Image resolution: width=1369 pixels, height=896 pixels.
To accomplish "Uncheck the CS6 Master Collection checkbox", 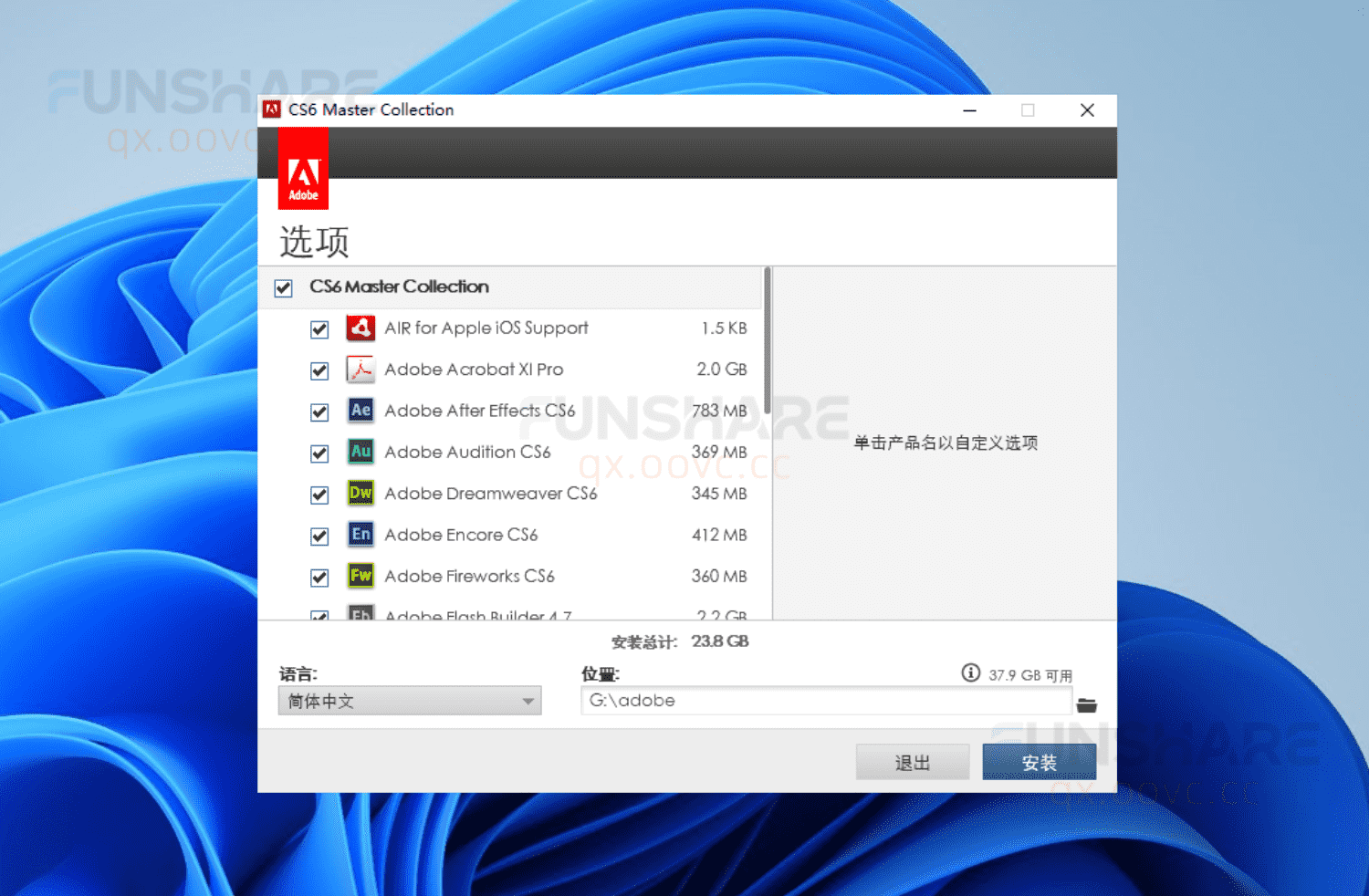I will coord(284,288).
